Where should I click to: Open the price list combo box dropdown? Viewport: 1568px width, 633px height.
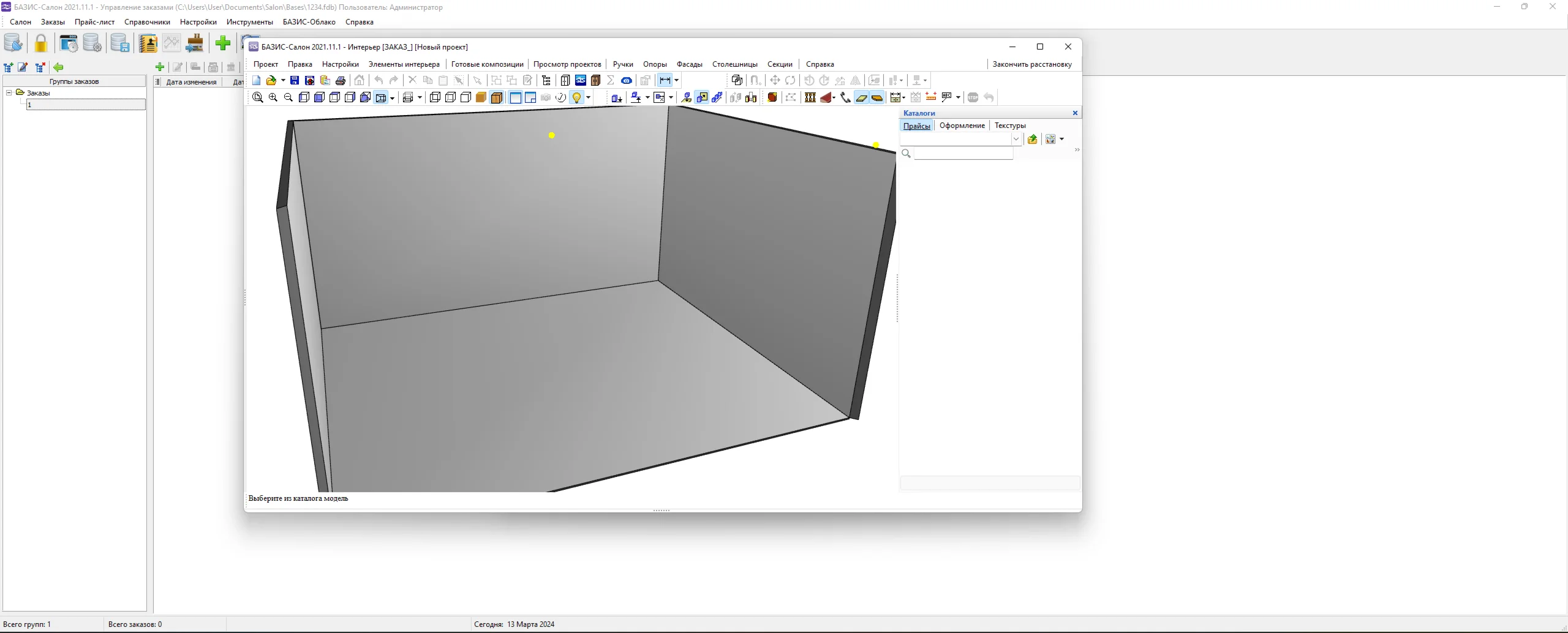tap(1016, 140)
